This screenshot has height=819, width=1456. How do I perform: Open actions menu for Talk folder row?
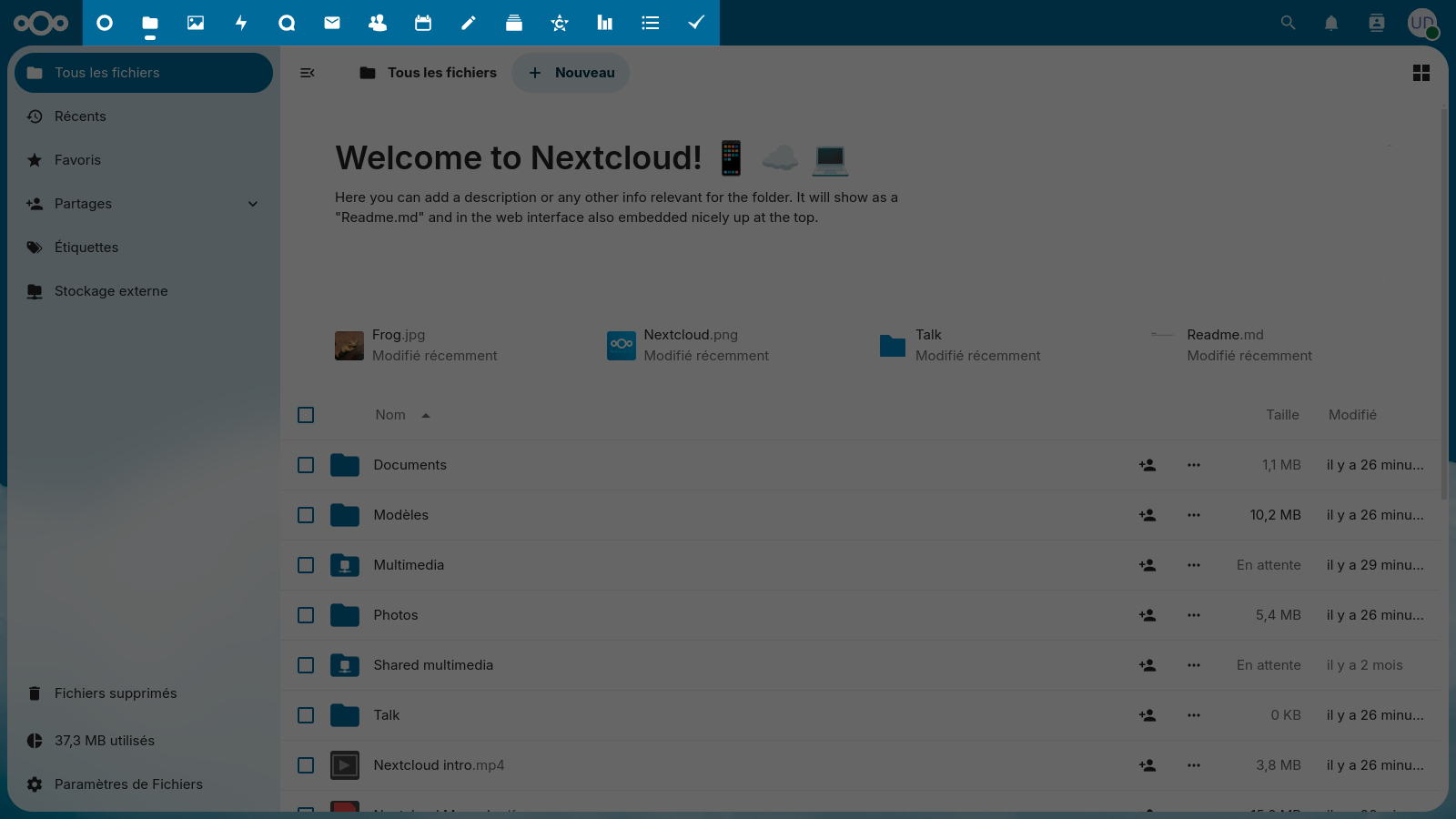coord(1194,715)
